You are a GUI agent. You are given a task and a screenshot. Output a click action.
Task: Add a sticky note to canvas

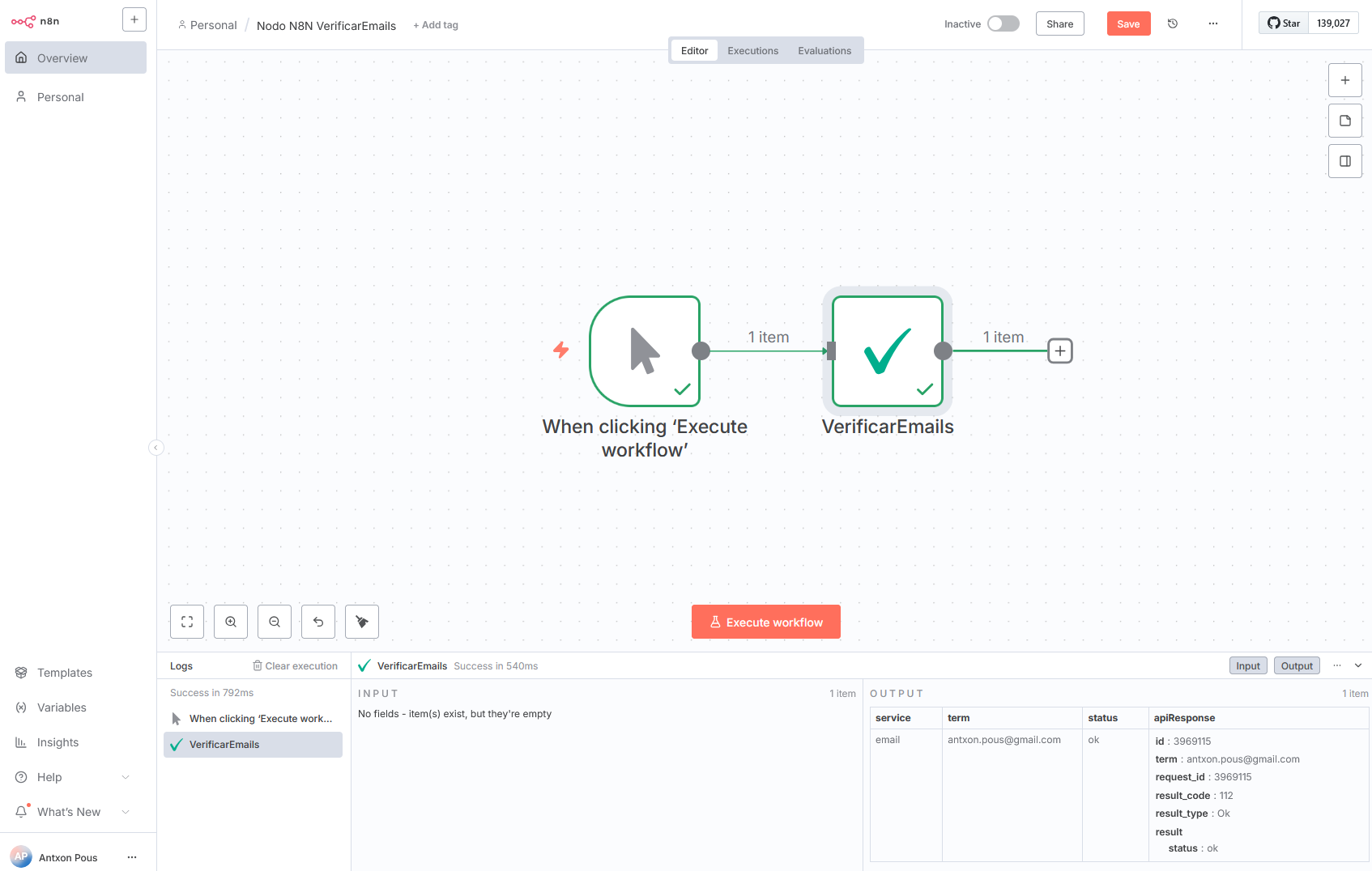pos(1344,121)
